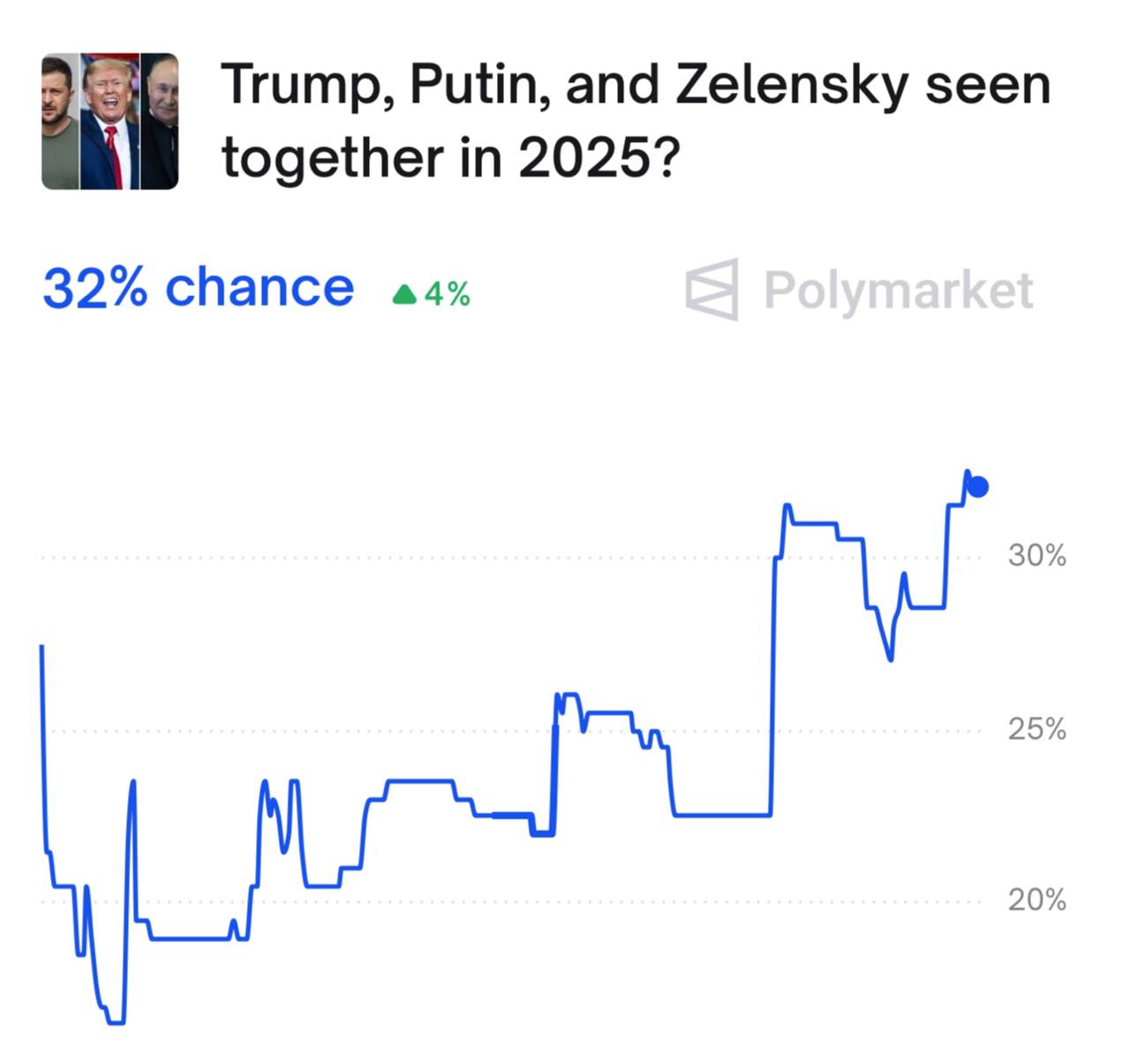Click the green '4%' change value
The image size is (1130, 1064).
[447, 294]
